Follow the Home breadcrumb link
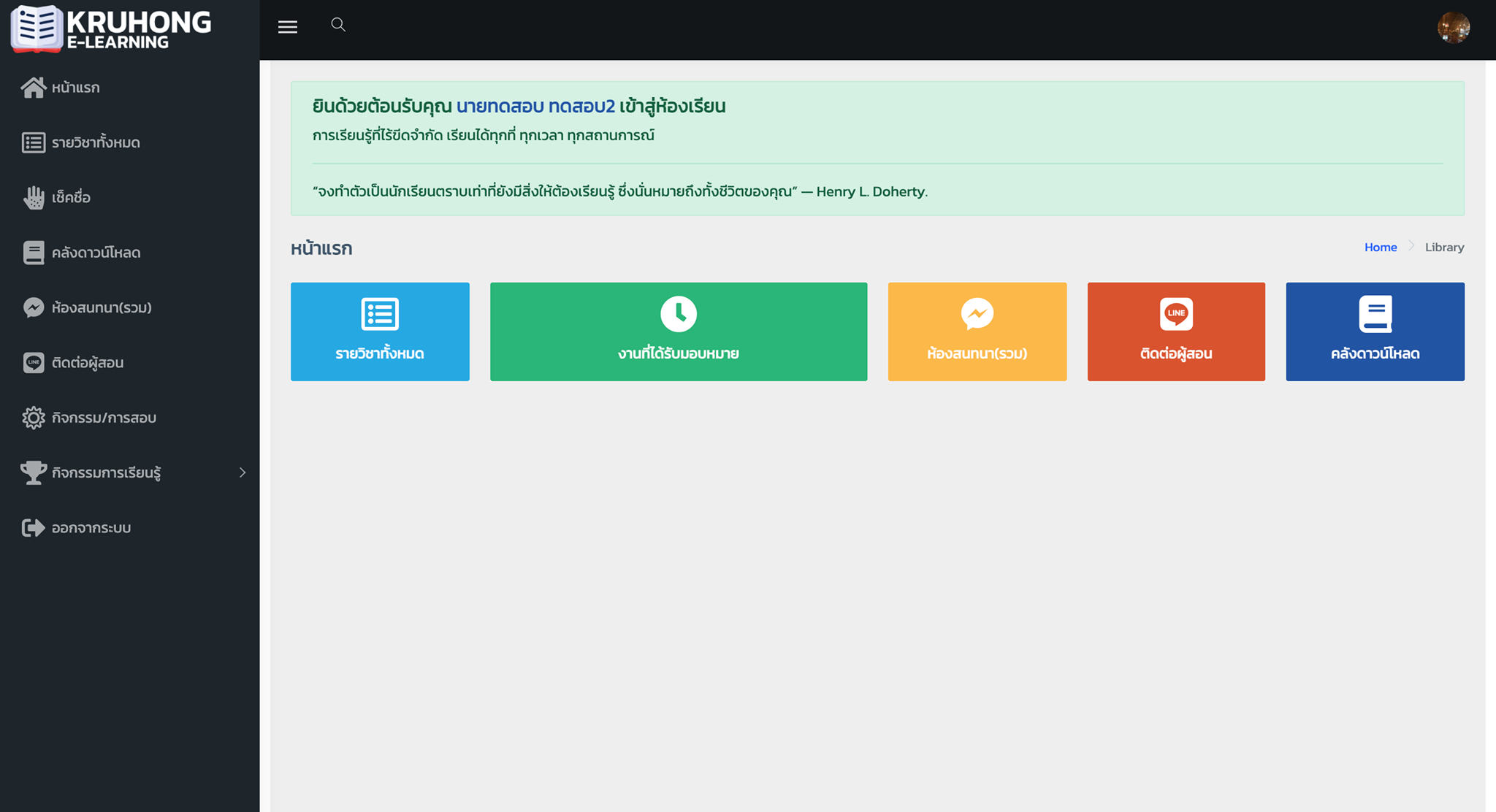This screenshot has width=1496, height=812. pos(1381,248)
